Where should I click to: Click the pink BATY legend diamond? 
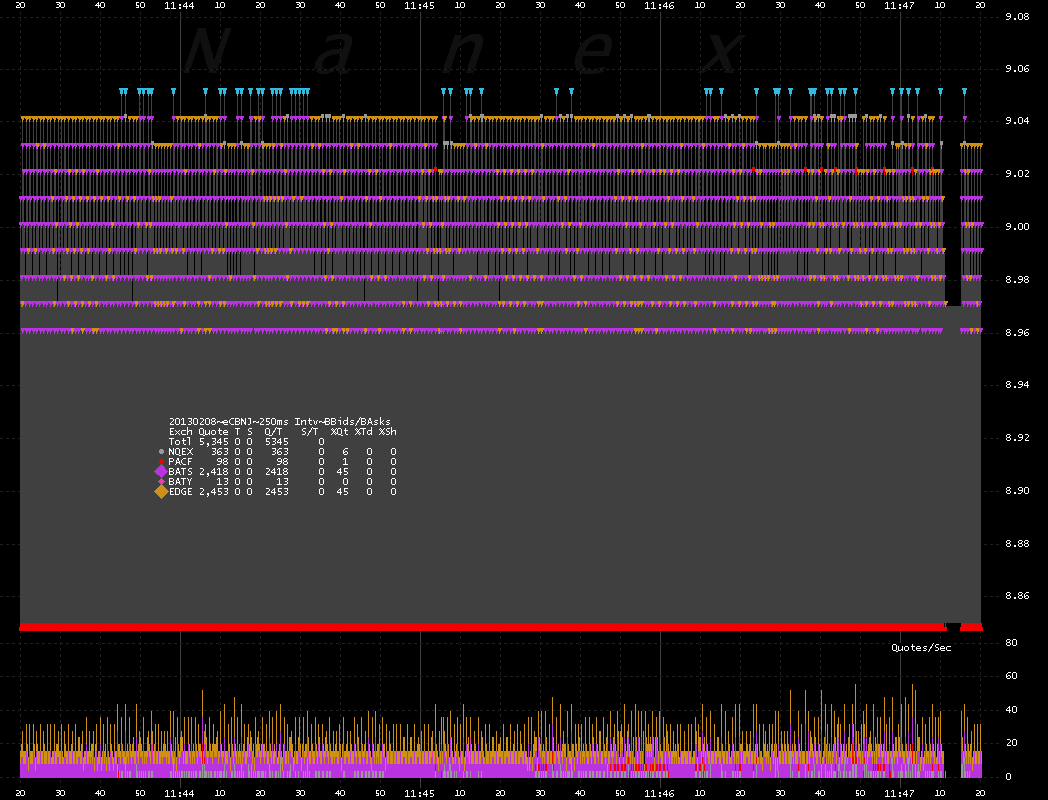coord(161,481)
